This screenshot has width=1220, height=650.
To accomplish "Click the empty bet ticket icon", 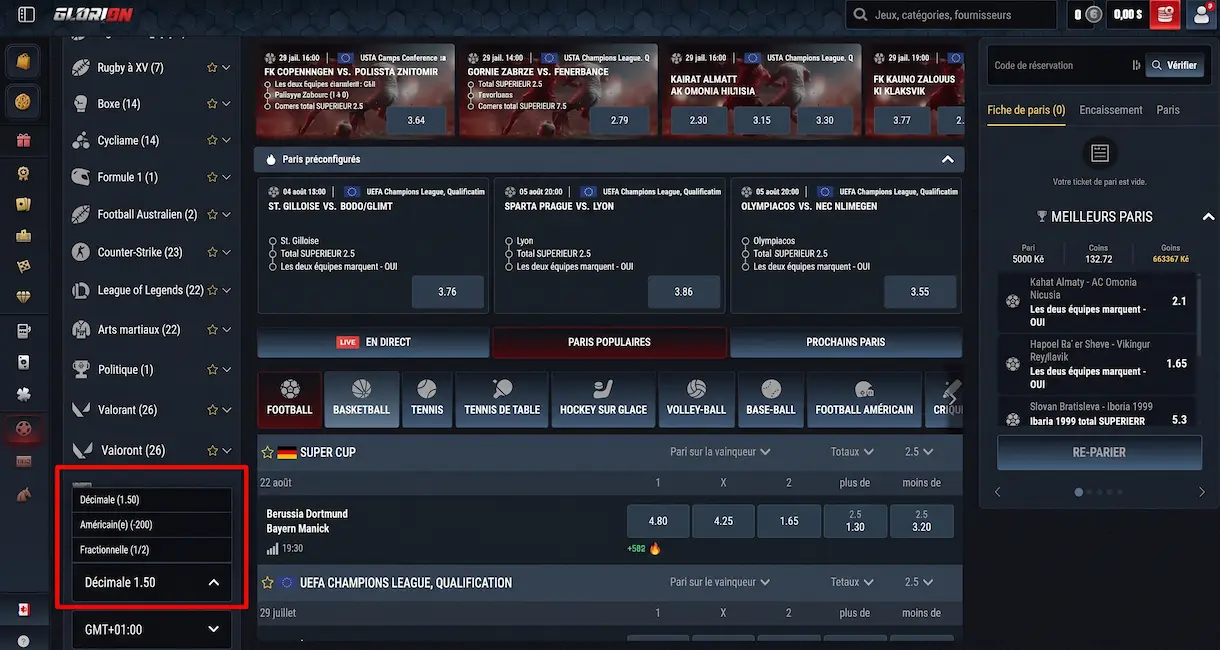I will coord(1100,153).
